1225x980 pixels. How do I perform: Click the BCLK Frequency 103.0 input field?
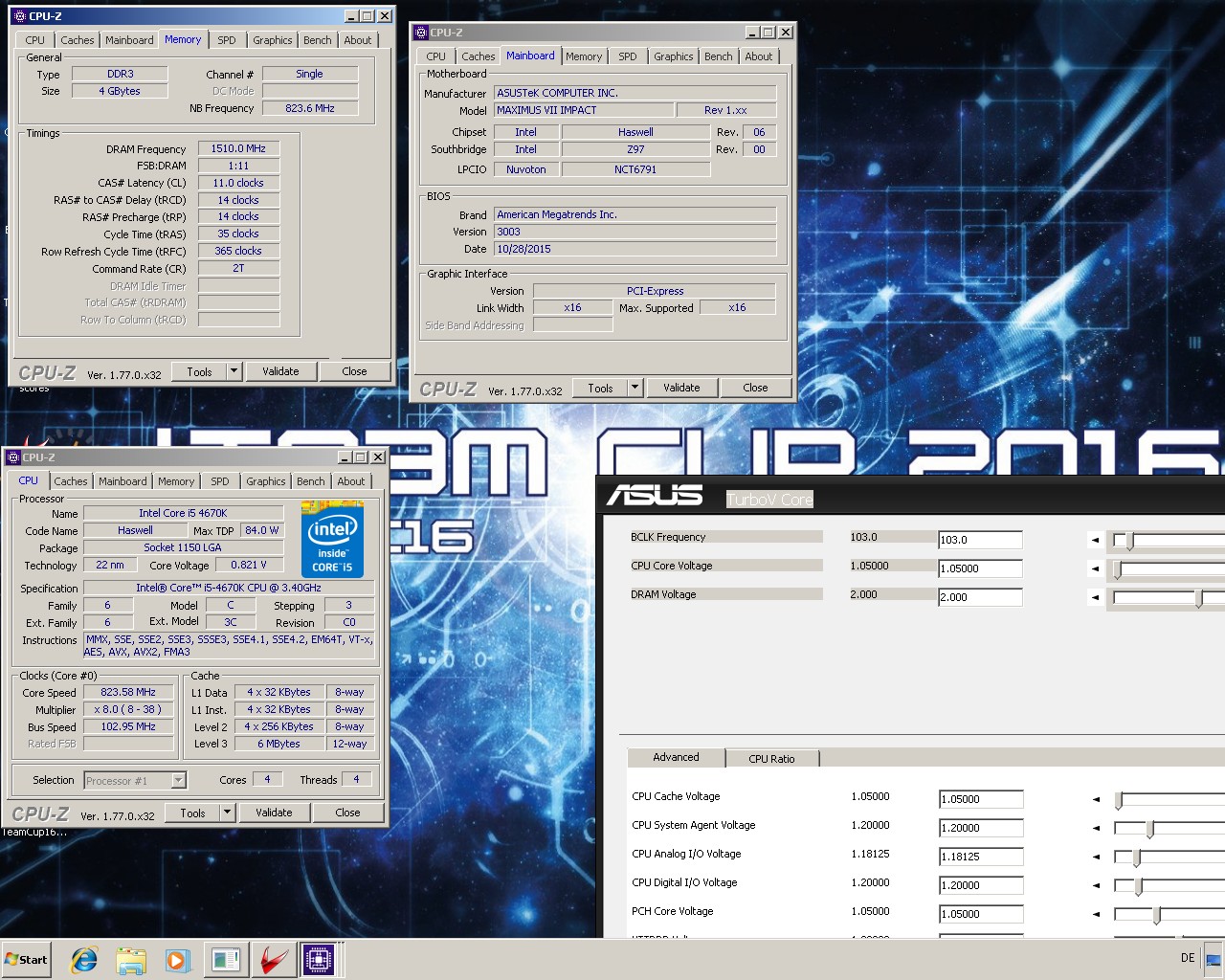(980, 540)
